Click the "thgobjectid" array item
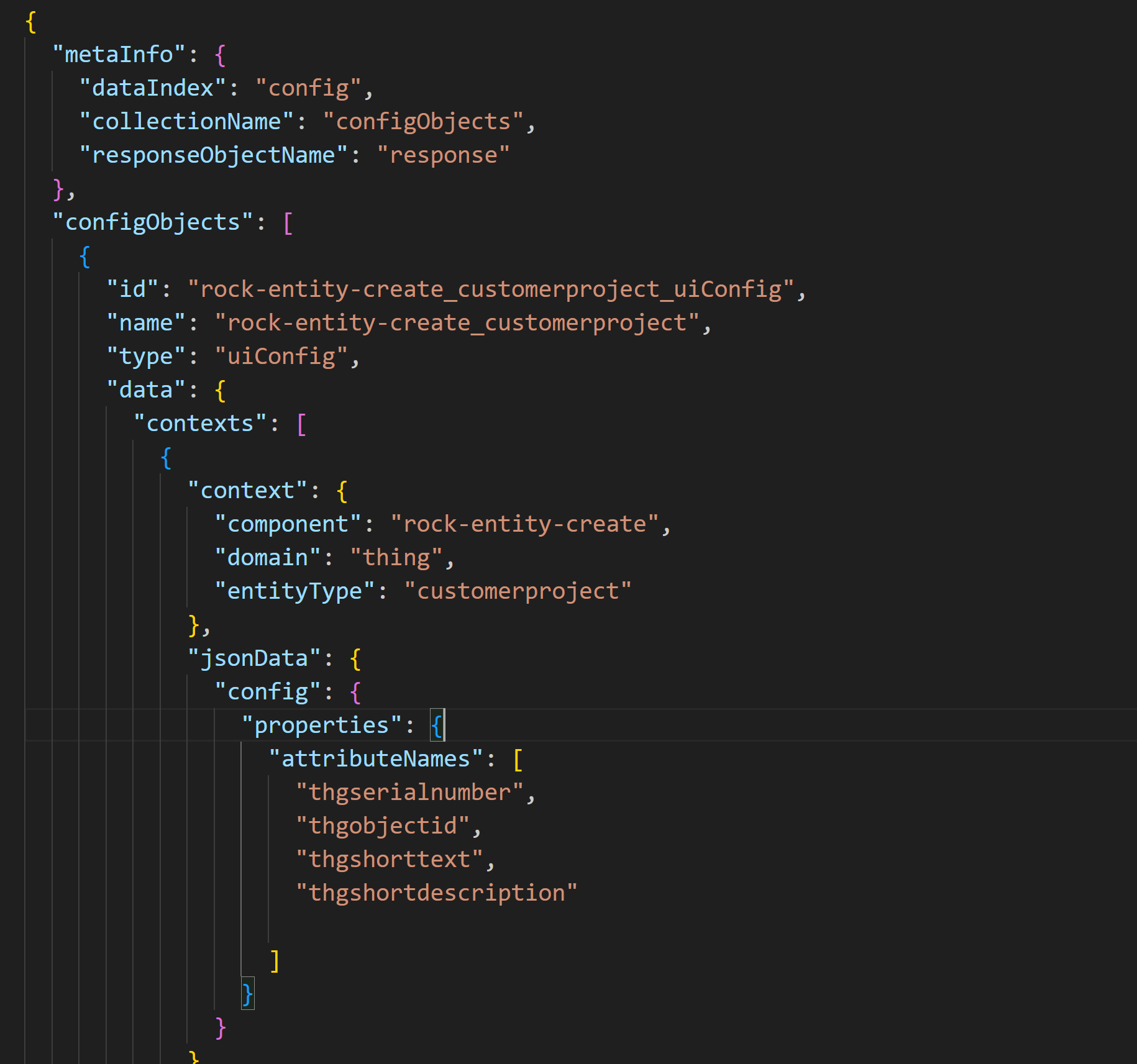Screen dimensions: 1137x1064 point(382,826)
